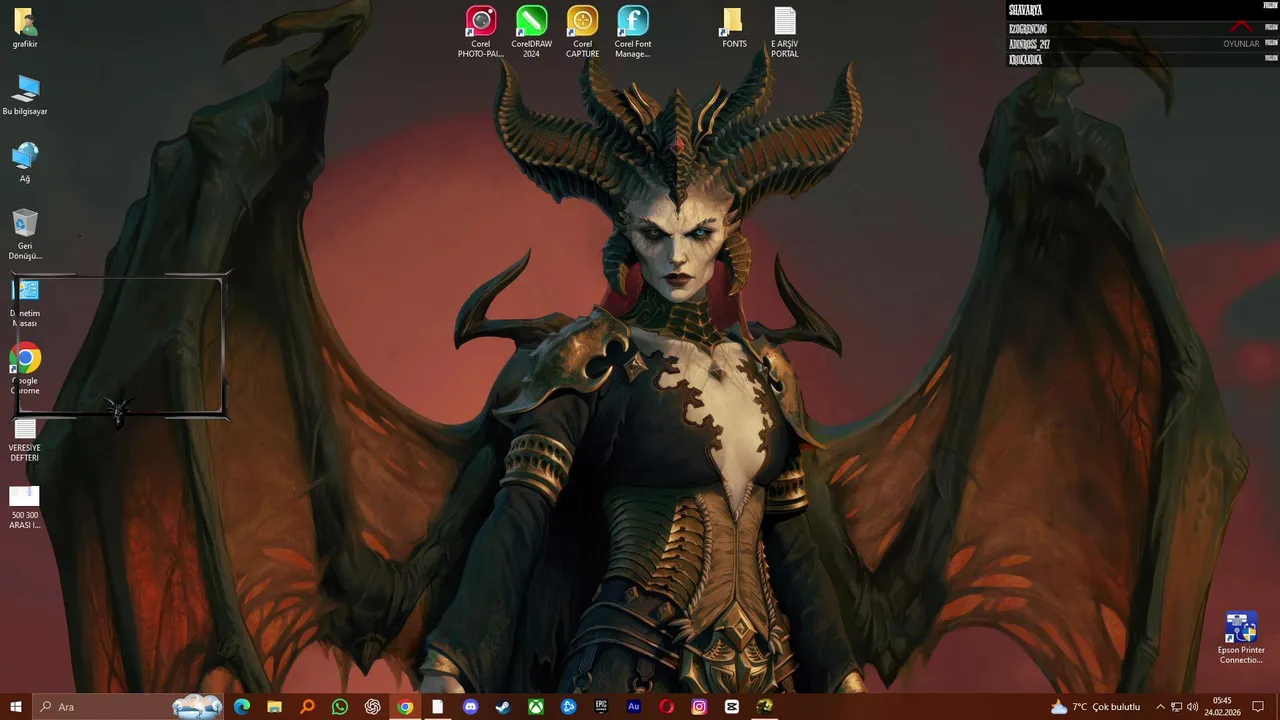Screen dimensions: 1280x720
Task: Select the VERESİYE DEFTERİ text file
Action: [25, 440]
